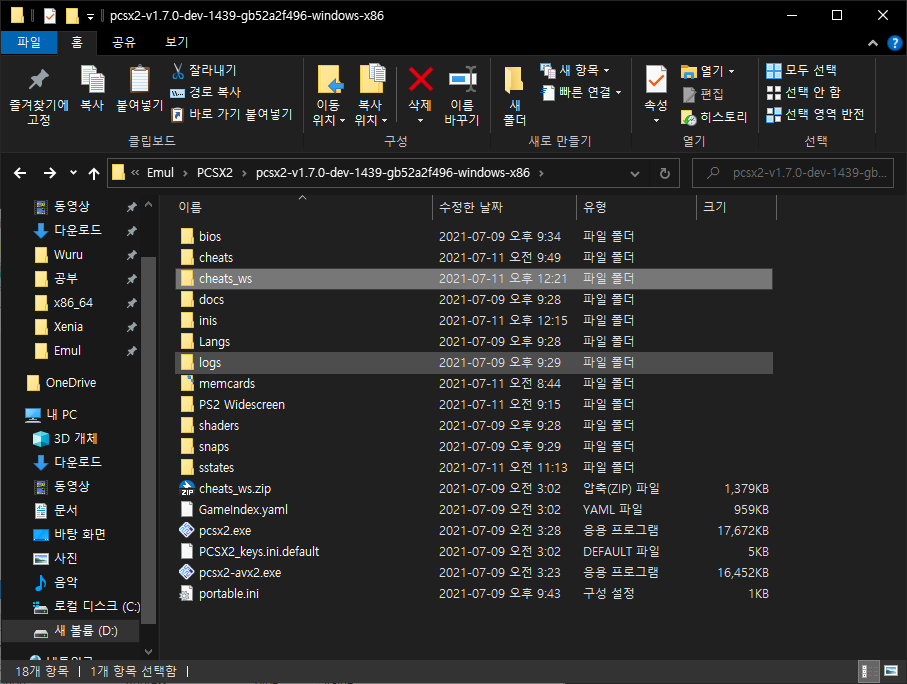Image resolution: width=907 pixels, height=684 pixels.
Task: Open New item dropdown
Action: click(x=575, y=71)
